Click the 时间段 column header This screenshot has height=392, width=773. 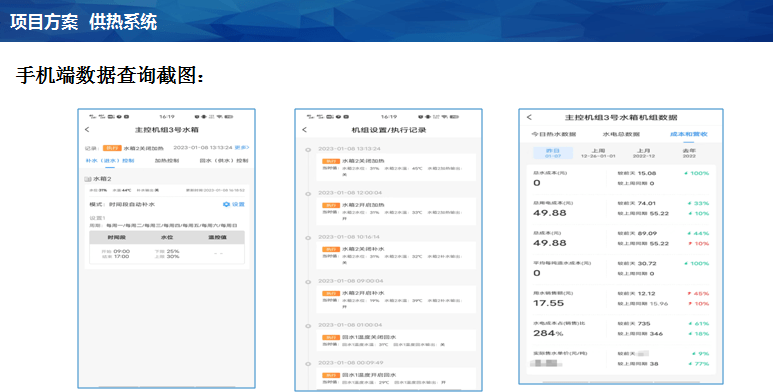117,238
